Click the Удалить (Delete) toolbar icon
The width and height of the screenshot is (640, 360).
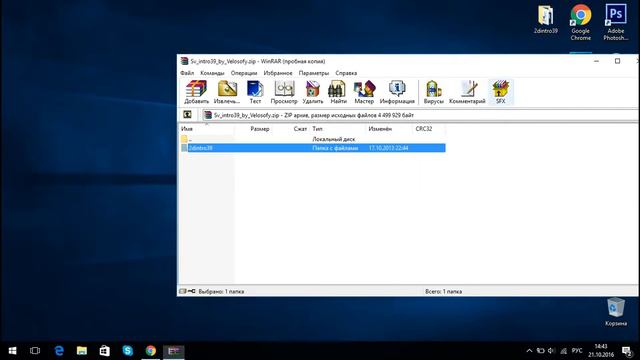(x=313, y=92)
